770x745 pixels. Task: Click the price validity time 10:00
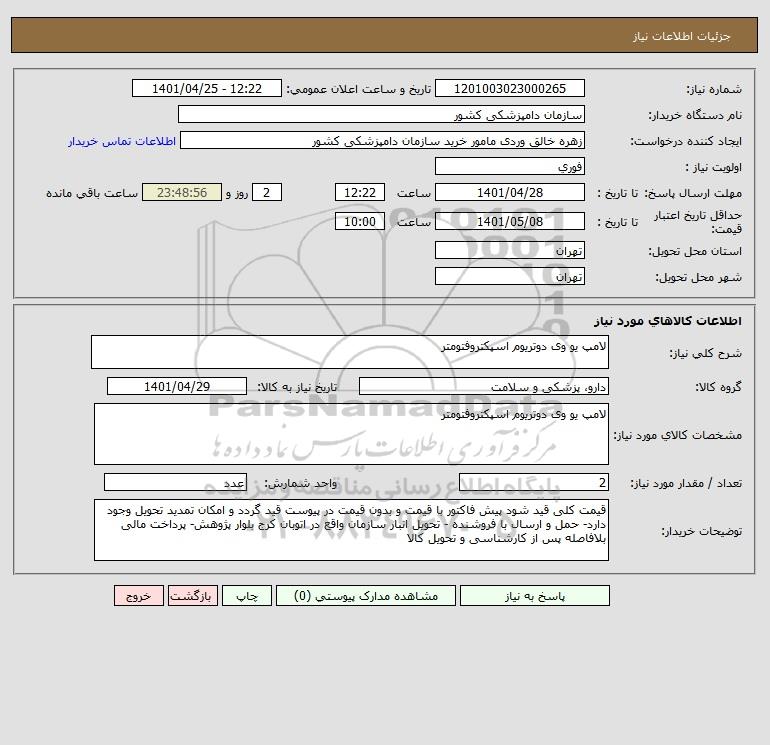[359, 221]
